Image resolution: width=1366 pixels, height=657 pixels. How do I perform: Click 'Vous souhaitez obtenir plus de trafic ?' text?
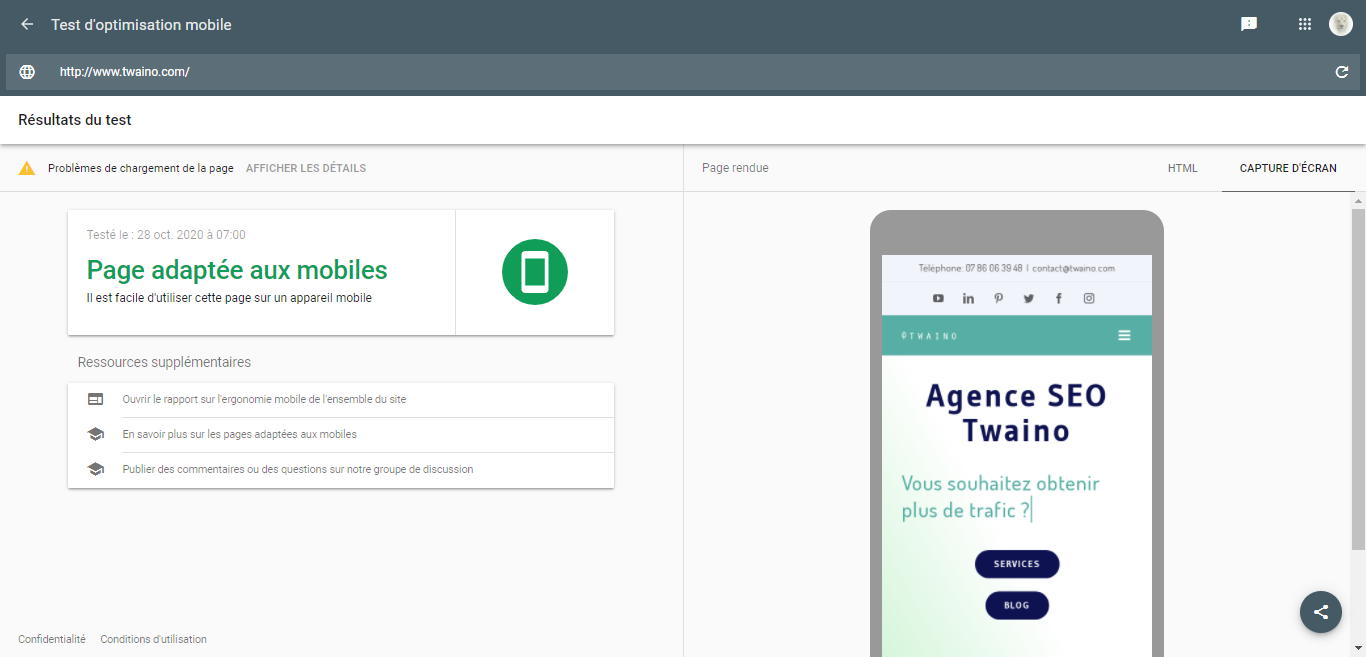pyautogui.click(x=1001, y=497)
